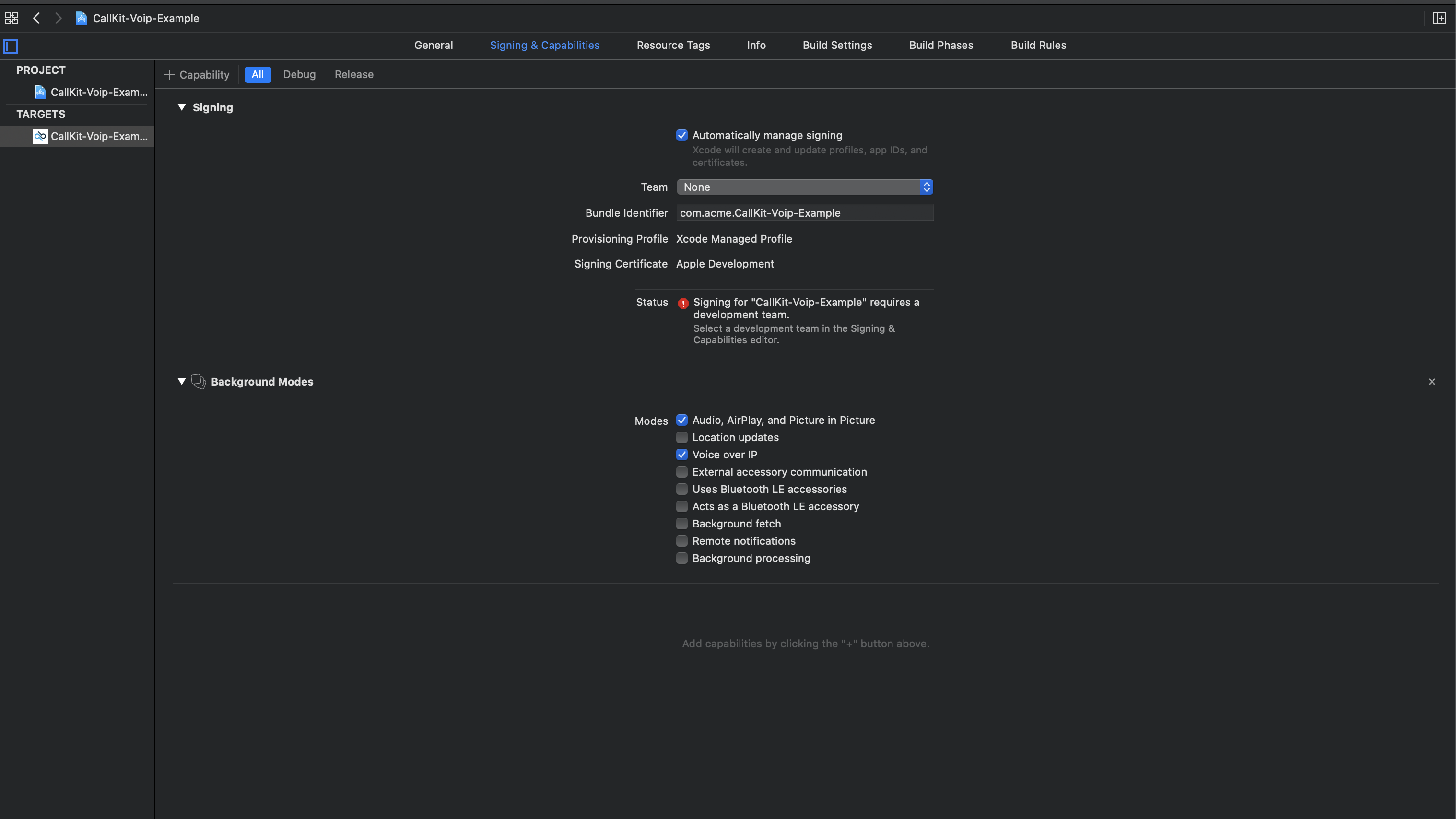Select the Signing & Capabilities tab
This screenshot has width=1456, height=819.
point(544,45)
